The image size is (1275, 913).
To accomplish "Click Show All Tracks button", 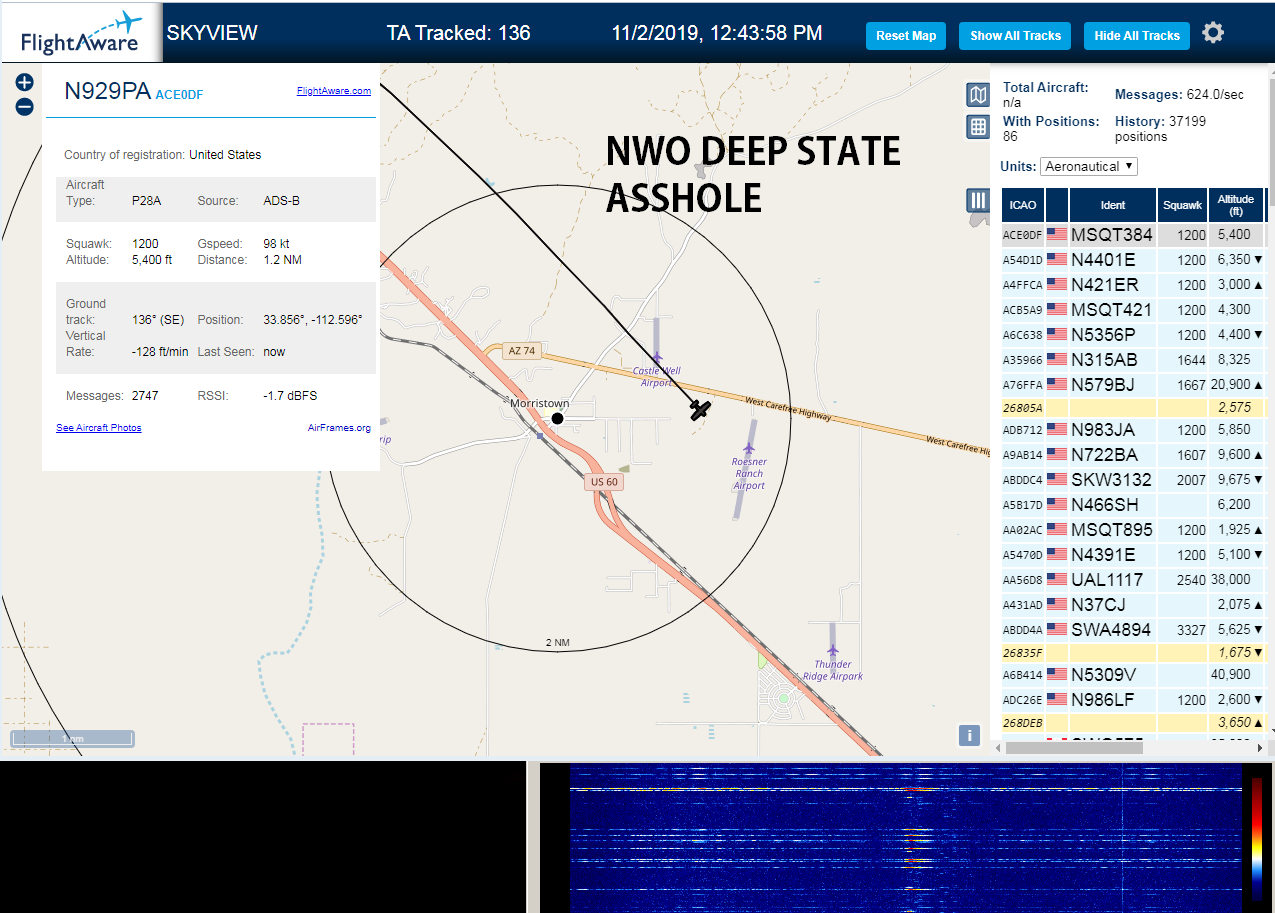I will pyautogui.click(x=1015, y=36).
